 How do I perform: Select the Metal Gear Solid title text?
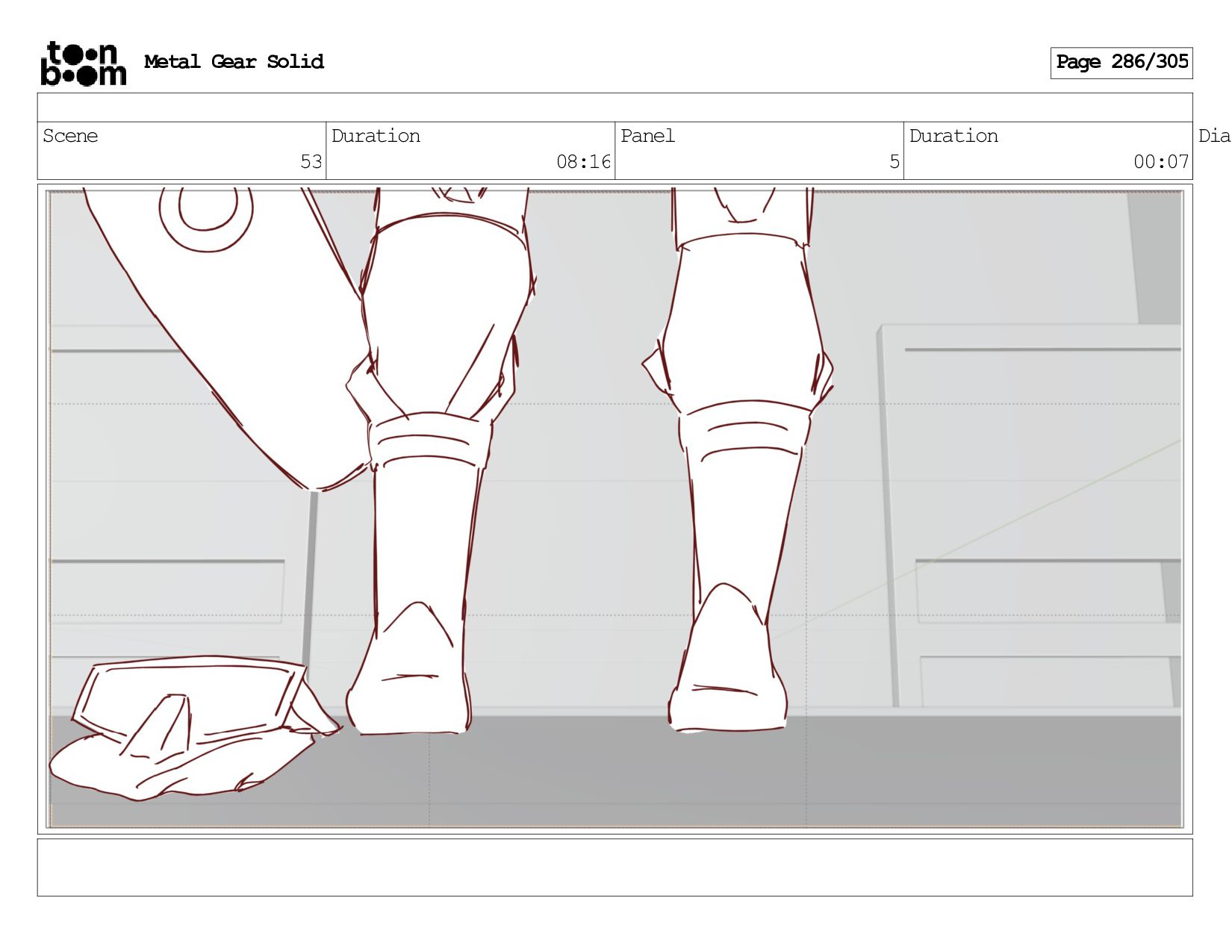tap(234, 61)
